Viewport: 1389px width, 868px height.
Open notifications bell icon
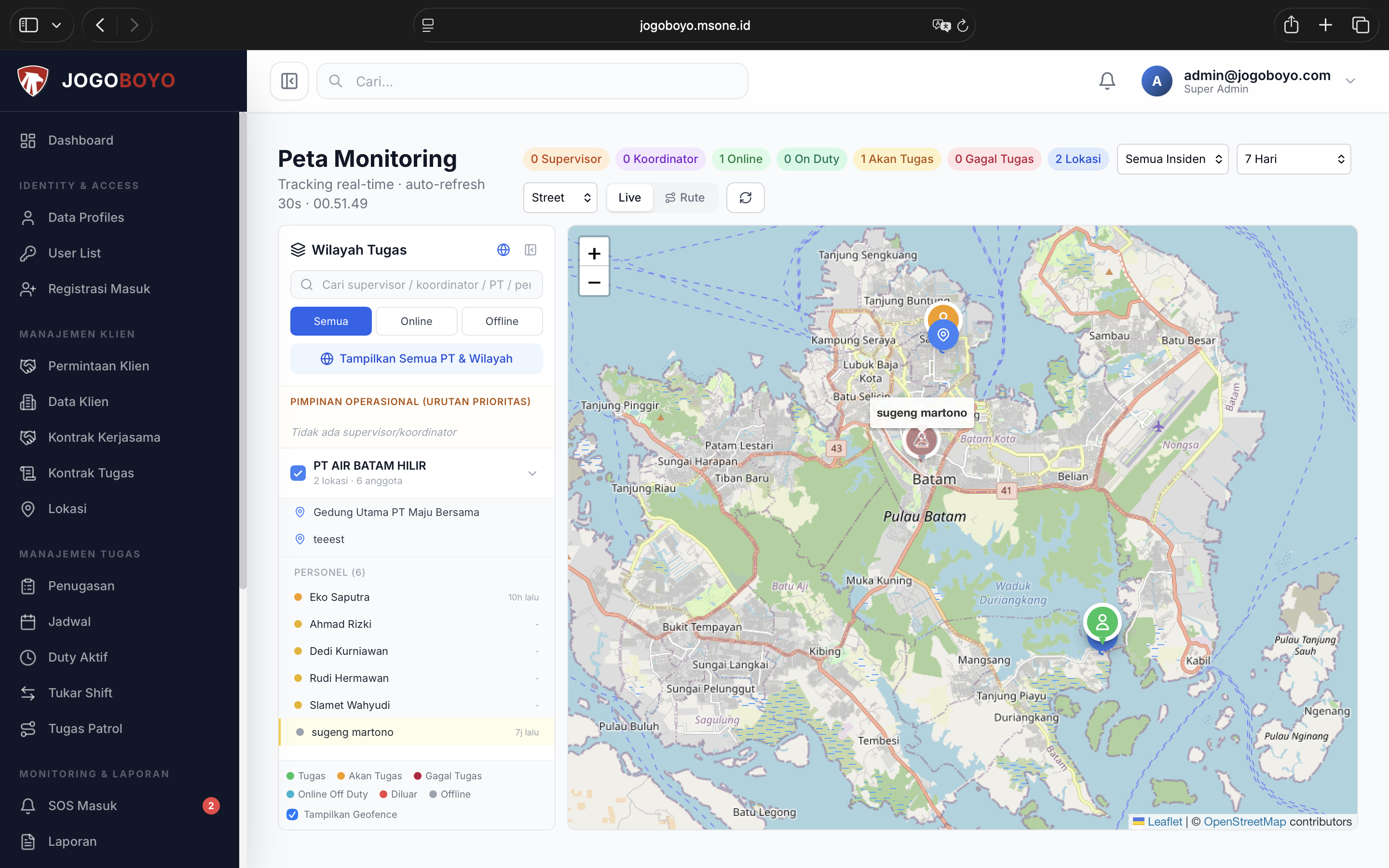pos(1106,81)
